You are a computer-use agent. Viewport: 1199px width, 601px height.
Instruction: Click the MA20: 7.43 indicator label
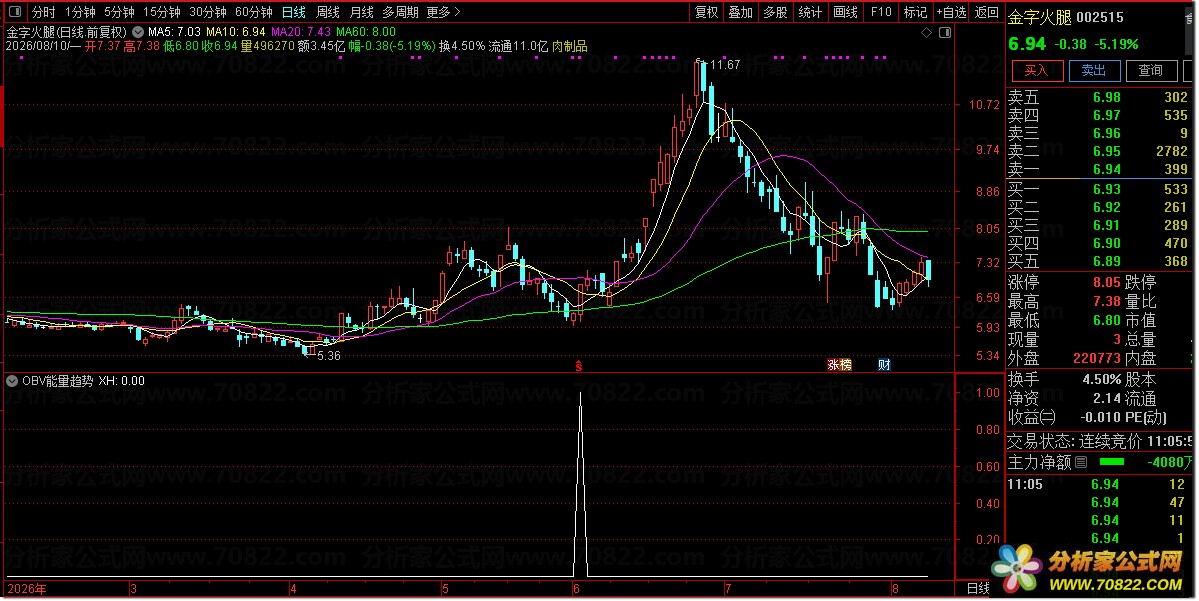tap(301, 32)
